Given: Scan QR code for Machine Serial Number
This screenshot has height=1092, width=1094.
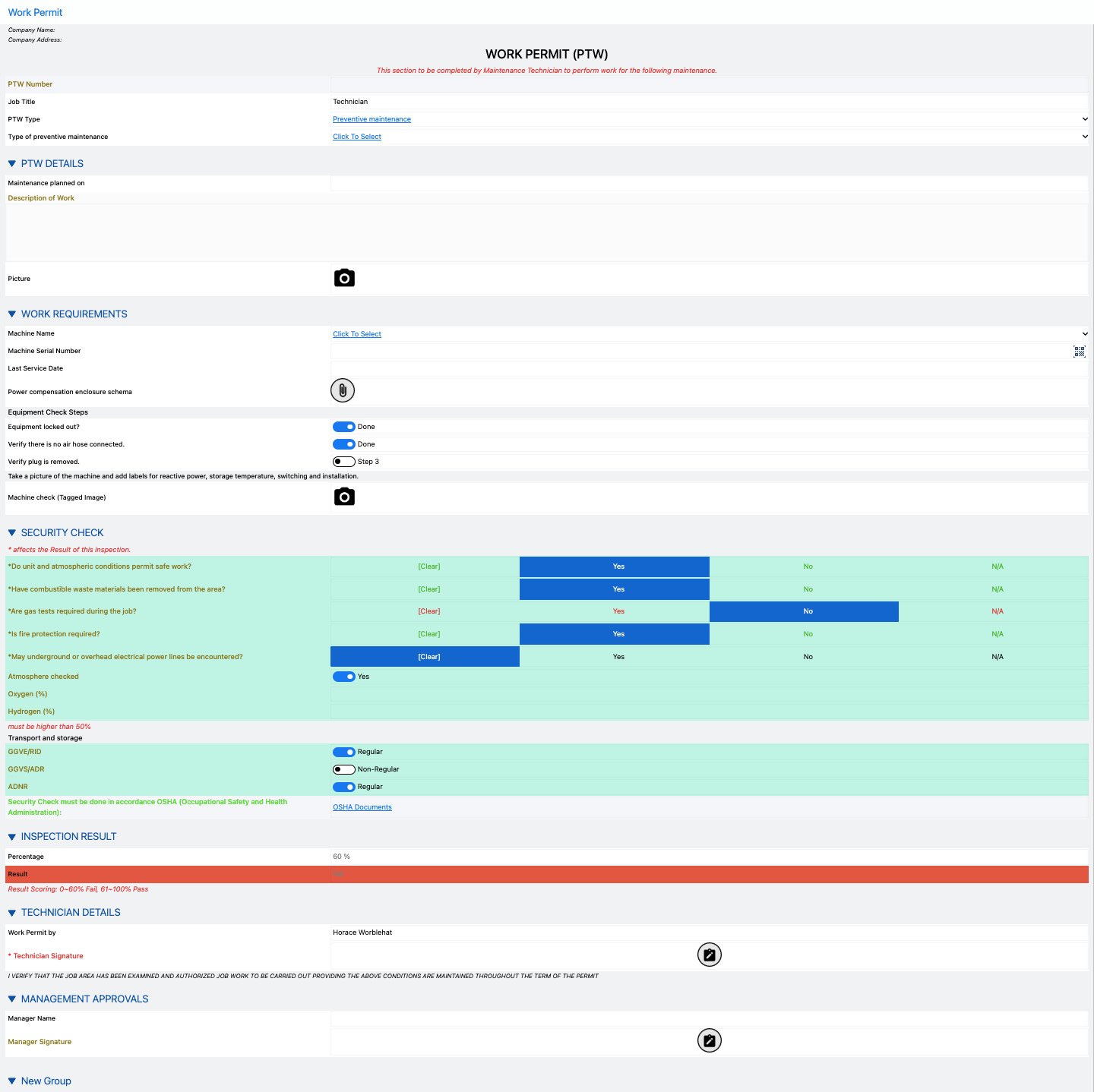Looking at the screenshot, I should tap(1079, 352).
